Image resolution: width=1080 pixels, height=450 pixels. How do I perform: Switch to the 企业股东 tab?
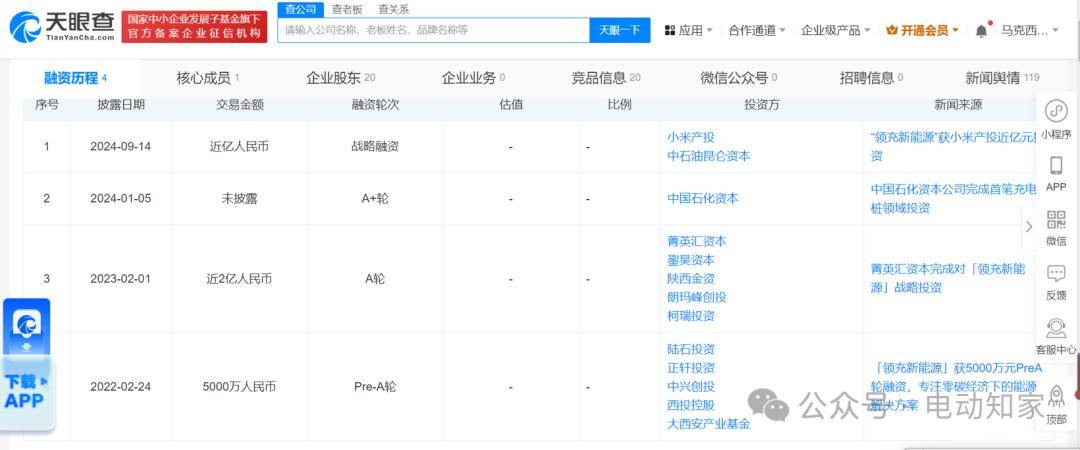[x=340, y=78]
